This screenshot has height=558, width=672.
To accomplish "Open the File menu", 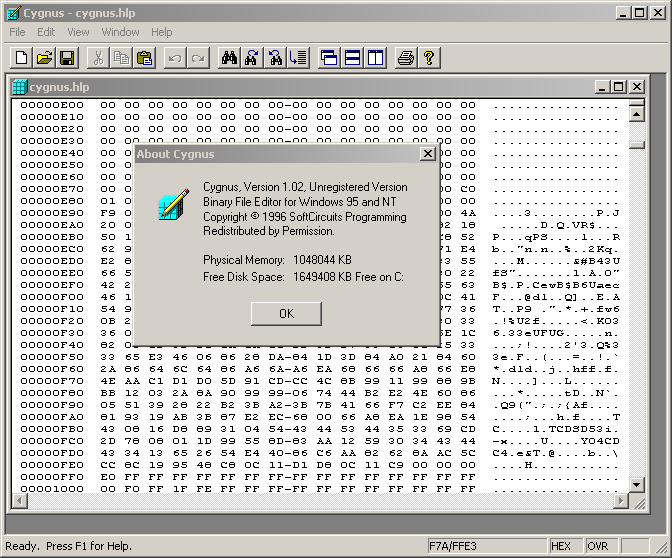I will click(x=17, y=32).
